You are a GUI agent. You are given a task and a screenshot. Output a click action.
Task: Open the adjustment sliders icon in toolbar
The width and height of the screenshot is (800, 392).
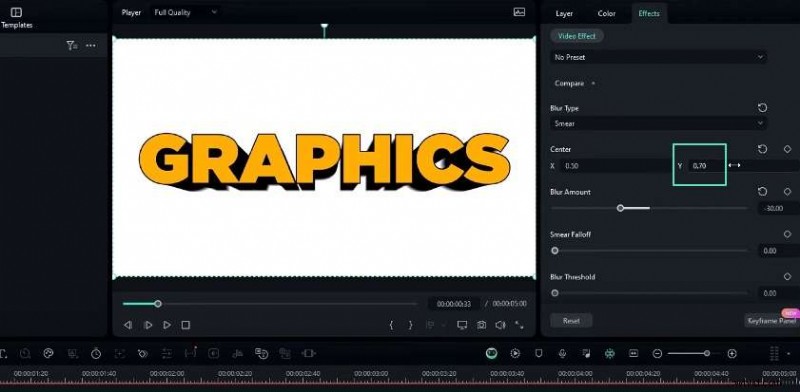[x=167, y=353]
